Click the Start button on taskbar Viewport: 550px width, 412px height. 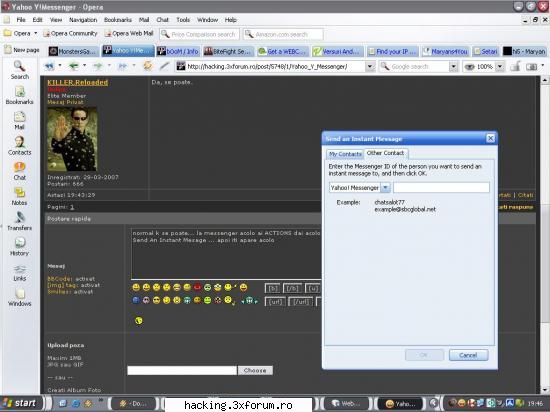(21, 403)
